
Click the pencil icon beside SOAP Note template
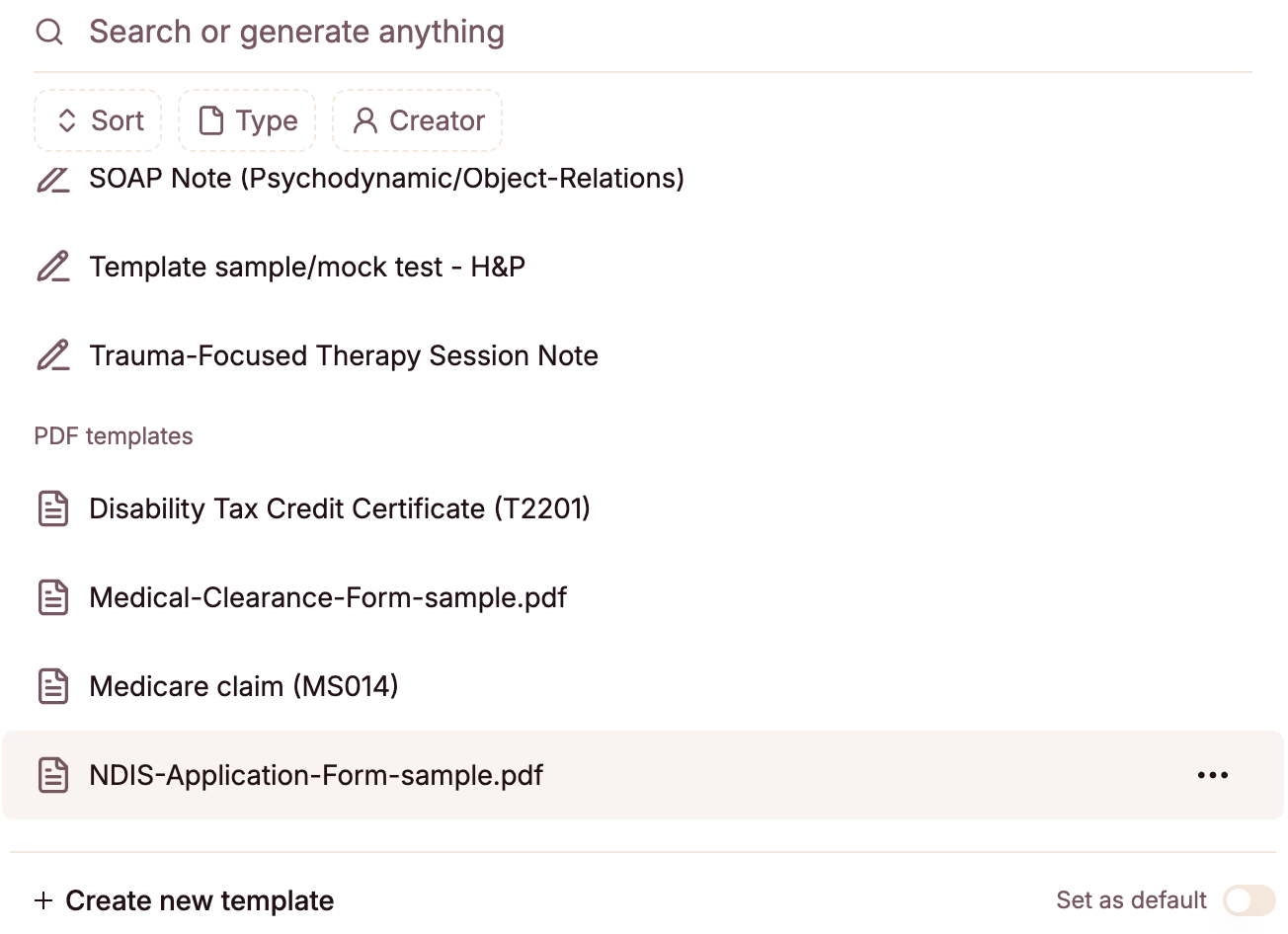(52, 179)
